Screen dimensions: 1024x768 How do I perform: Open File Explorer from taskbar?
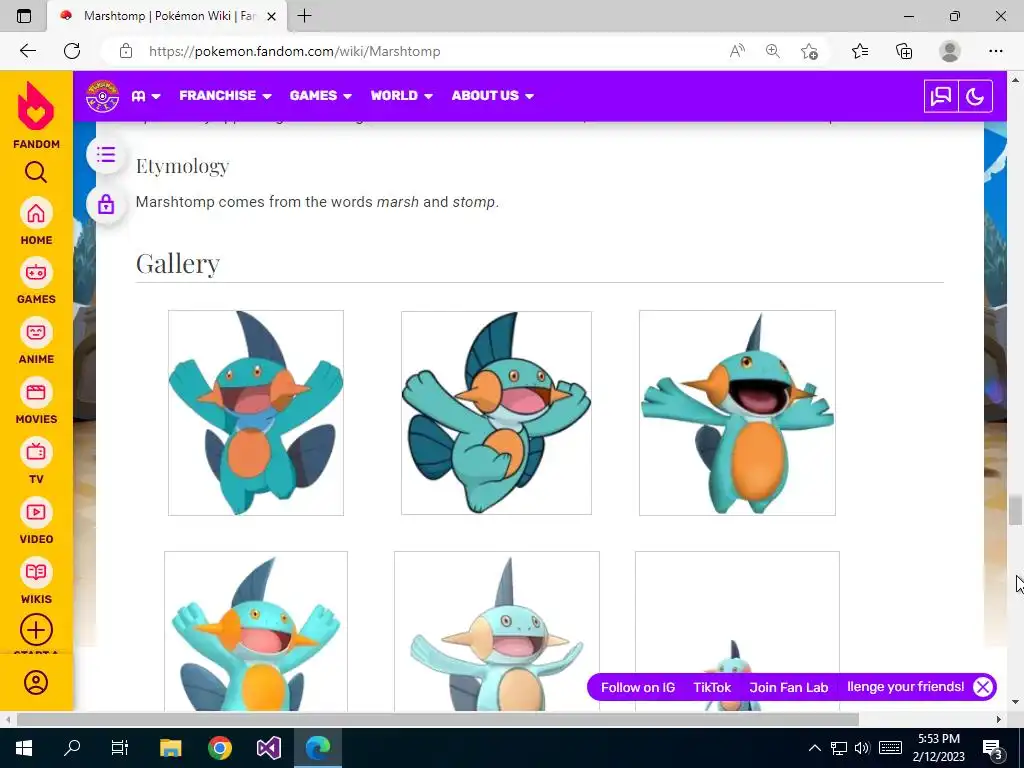tap(170, 748)
